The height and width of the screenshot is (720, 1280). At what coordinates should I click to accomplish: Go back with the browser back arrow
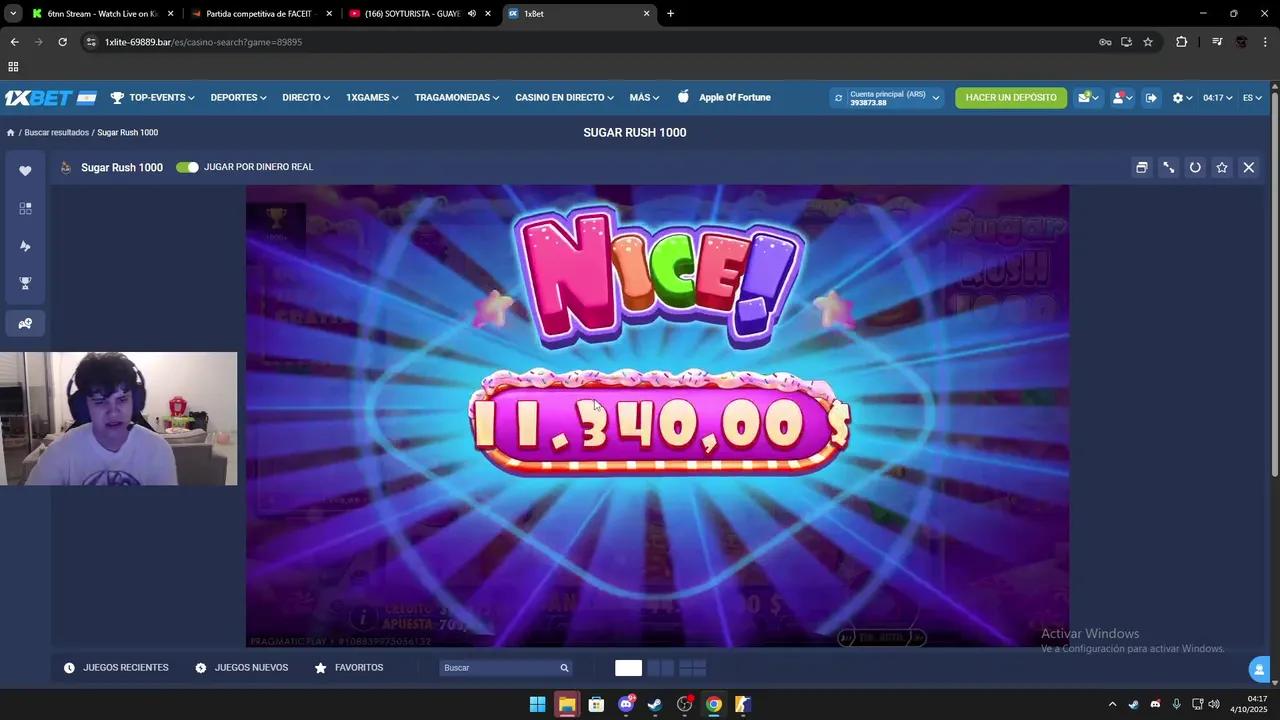click(14, 42)
